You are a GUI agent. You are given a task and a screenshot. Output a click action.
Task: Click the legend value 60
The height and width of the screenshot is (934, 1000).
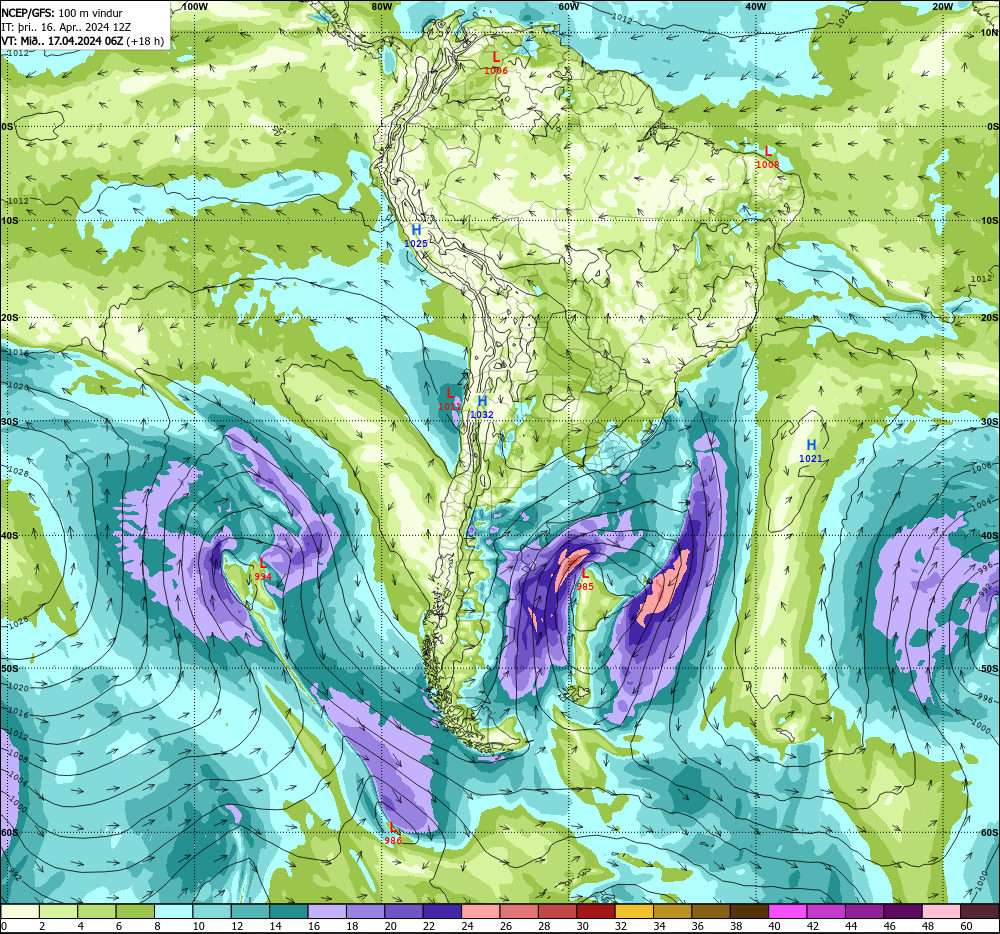(x=966, y=926)
